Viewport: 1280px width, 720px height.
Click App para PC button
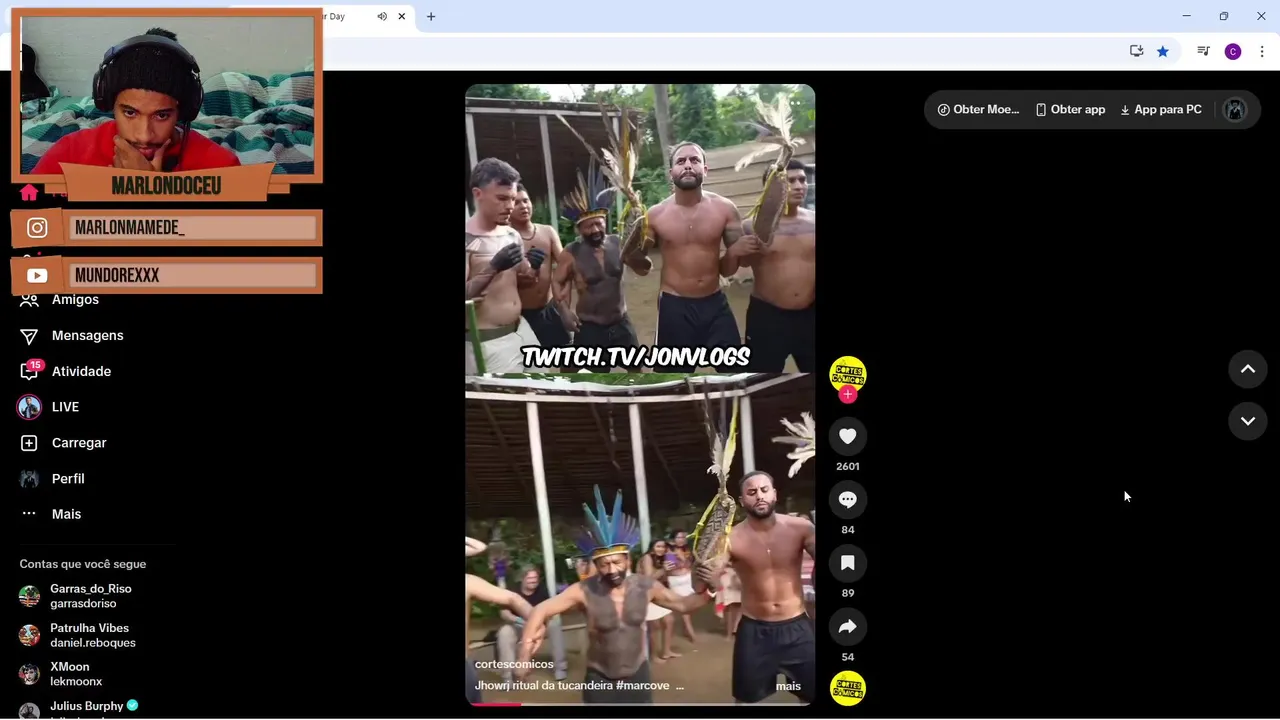(x=1161, y=110)
